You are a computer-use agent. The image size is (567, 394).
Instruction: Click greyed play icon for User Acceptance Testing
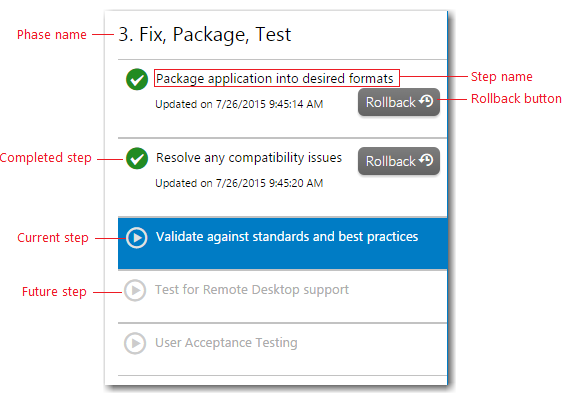[x=135, y=343]
